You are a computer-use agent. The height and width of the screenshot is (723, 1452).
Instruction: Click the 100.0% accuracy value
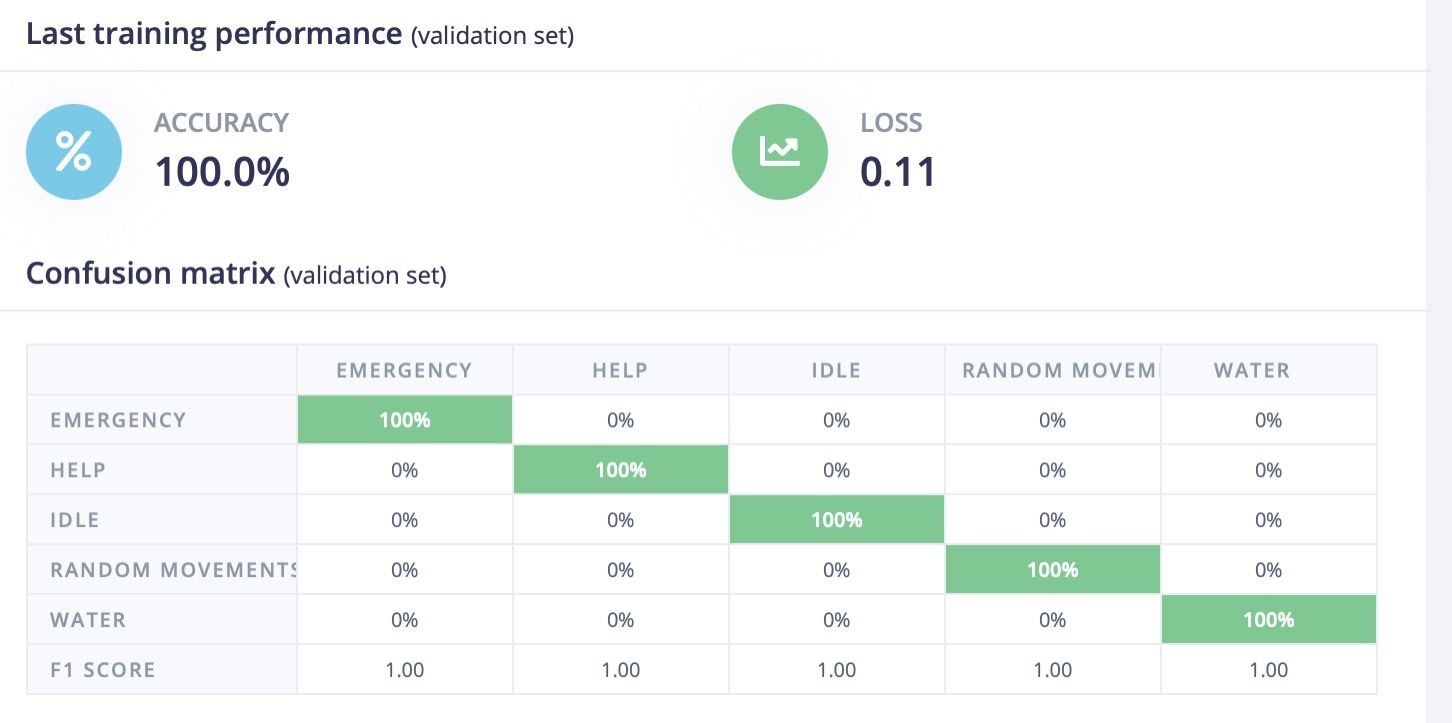pos(222,172)
